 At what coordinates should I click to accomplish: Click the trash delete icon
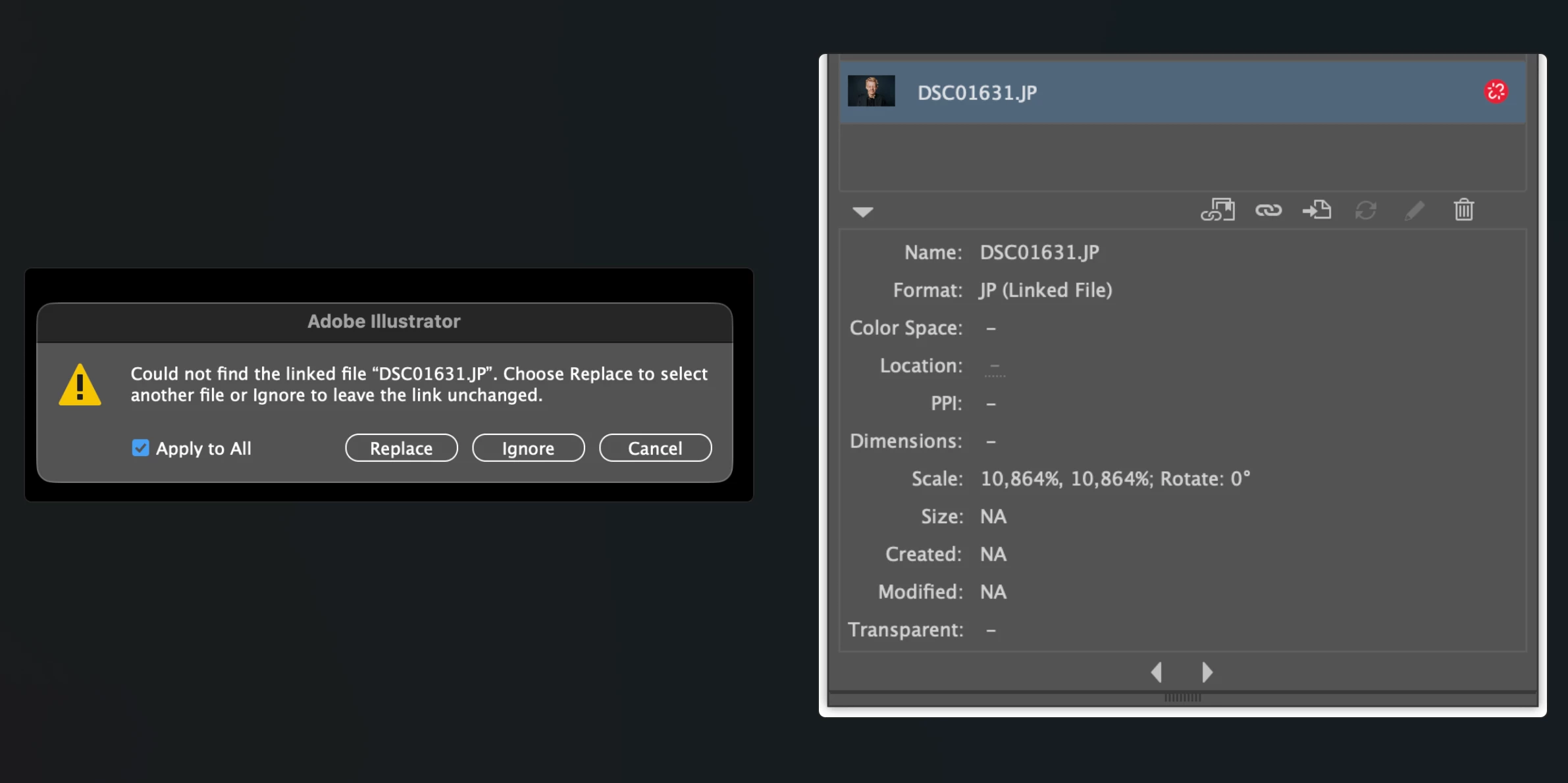point(1463,210)
